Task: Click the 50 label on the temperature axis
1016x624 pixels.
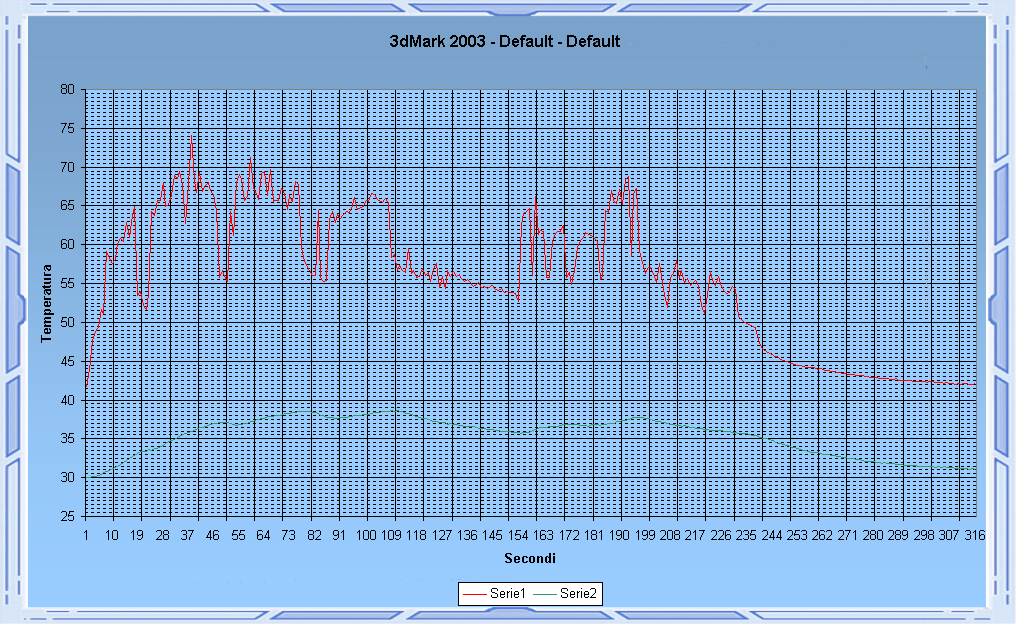Action: (67, 322)
